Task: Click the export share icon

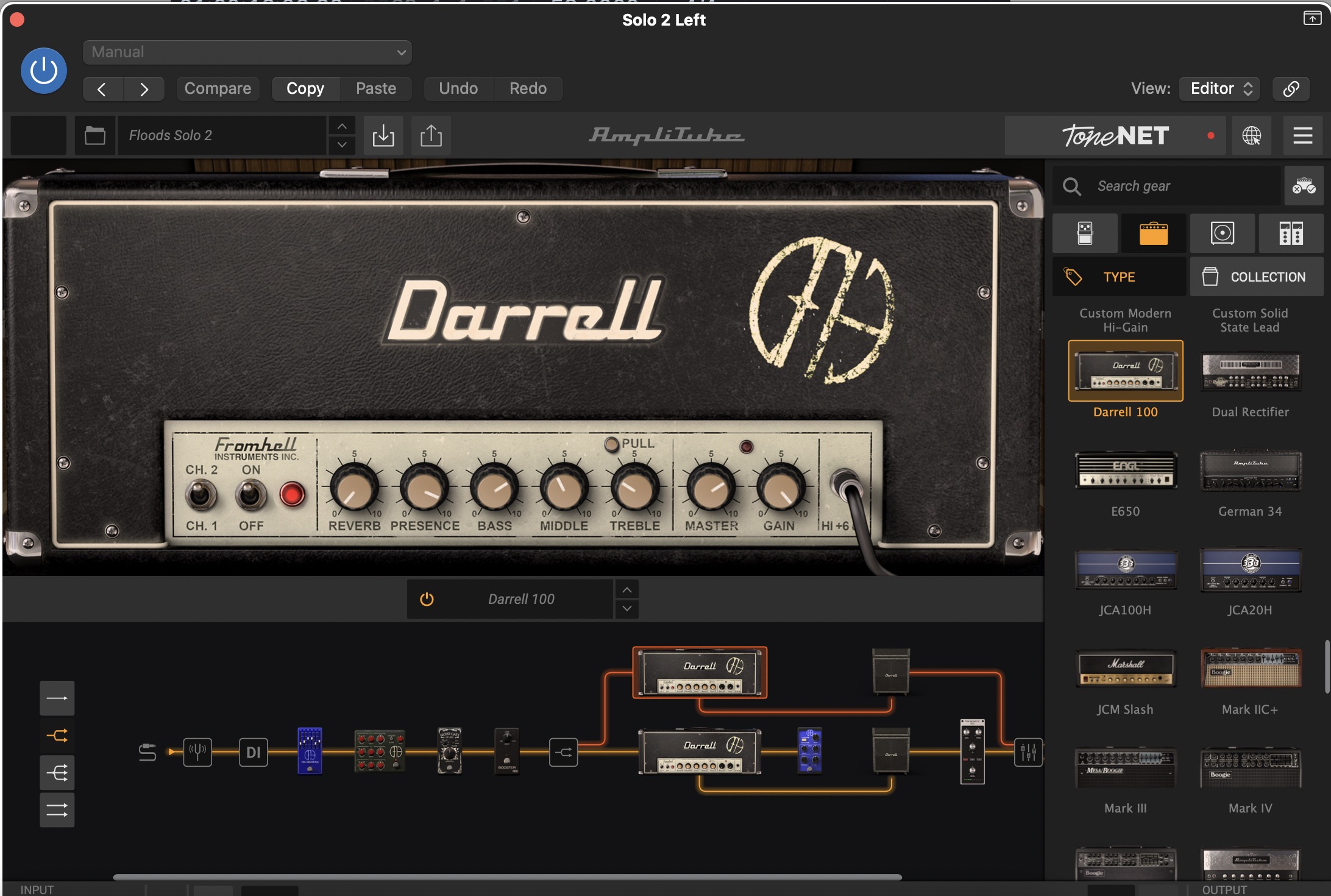Action: 431,135
